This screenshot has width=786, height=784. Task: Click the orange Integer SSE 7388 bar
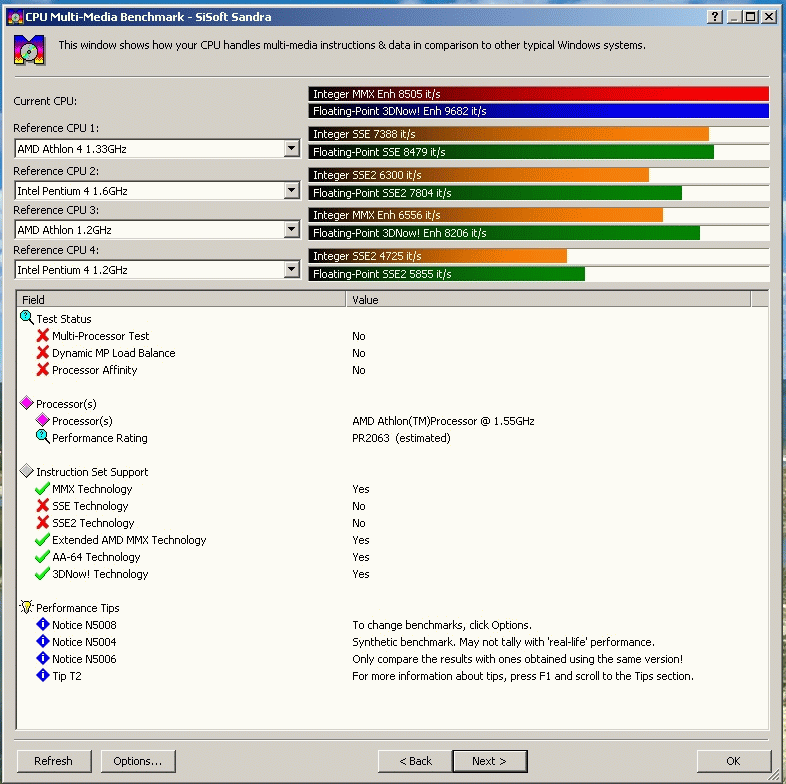508,134
